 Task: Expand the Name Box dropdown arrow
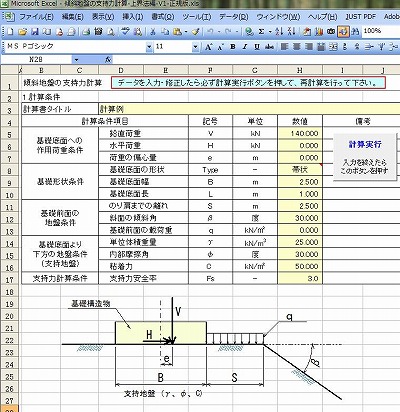[x=76, y=60]
